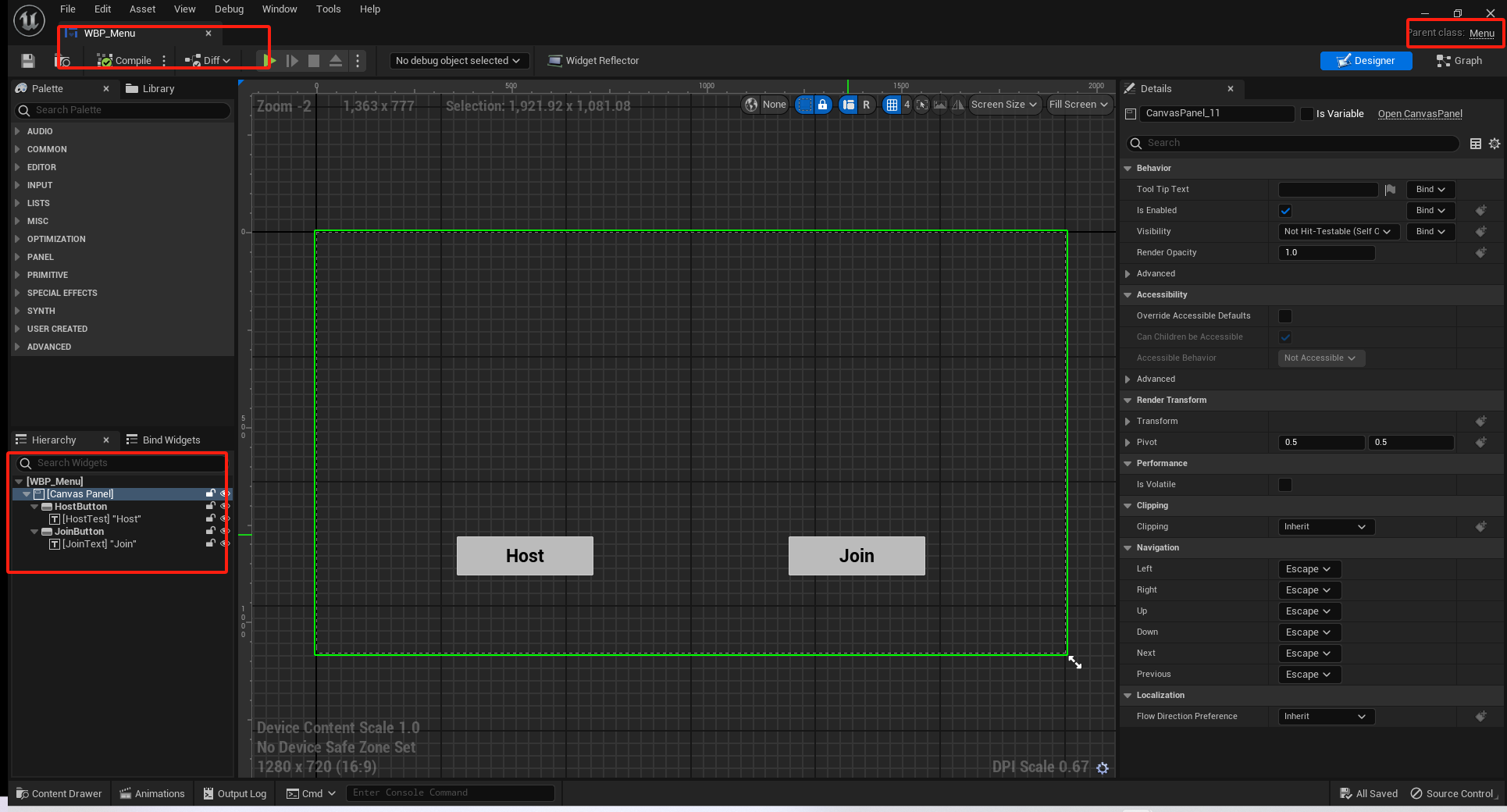
Task: Open the Asset menu
Action: (142, 9)
